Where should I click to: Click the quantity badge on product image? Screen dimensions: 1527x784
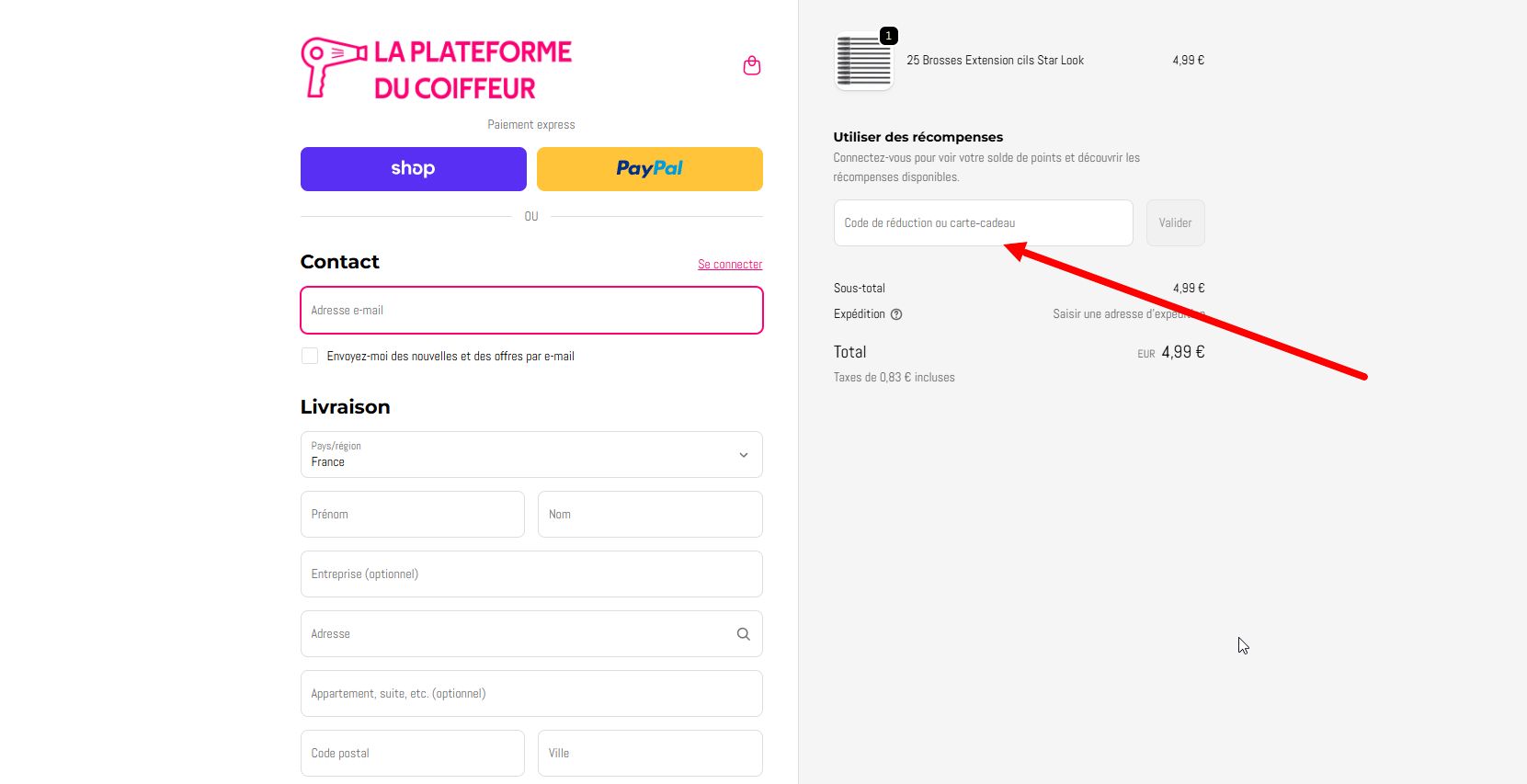click(x=888, y=36)
